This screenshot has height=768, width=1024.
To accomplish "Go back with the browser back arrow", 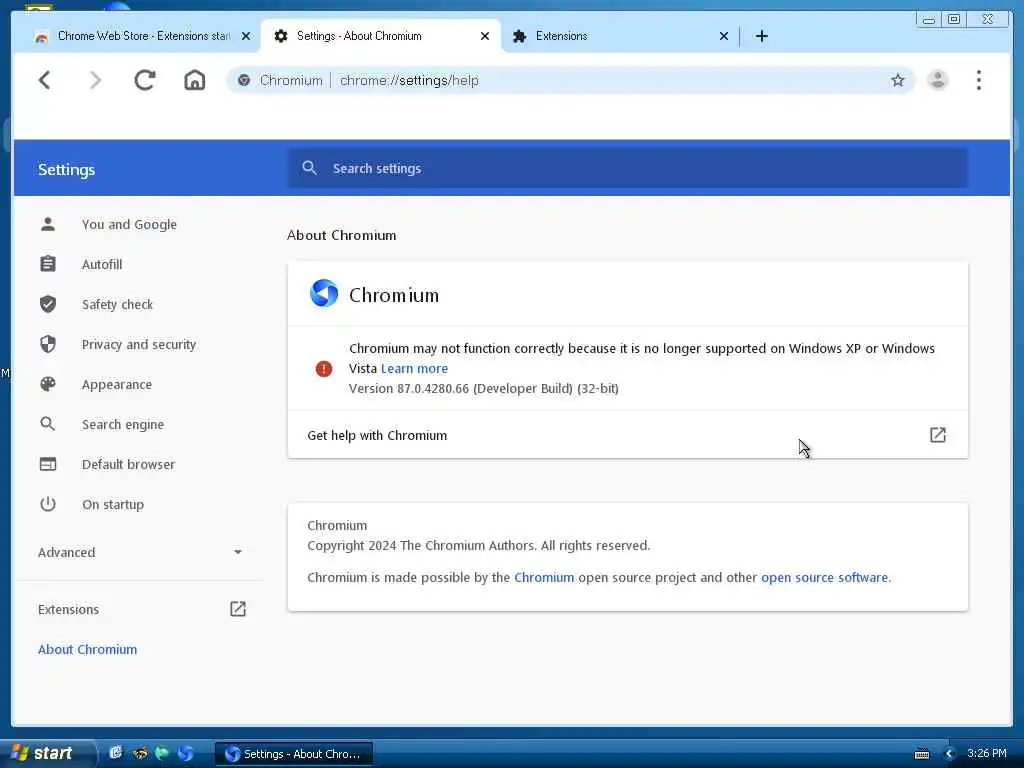I will click(44, 80).
